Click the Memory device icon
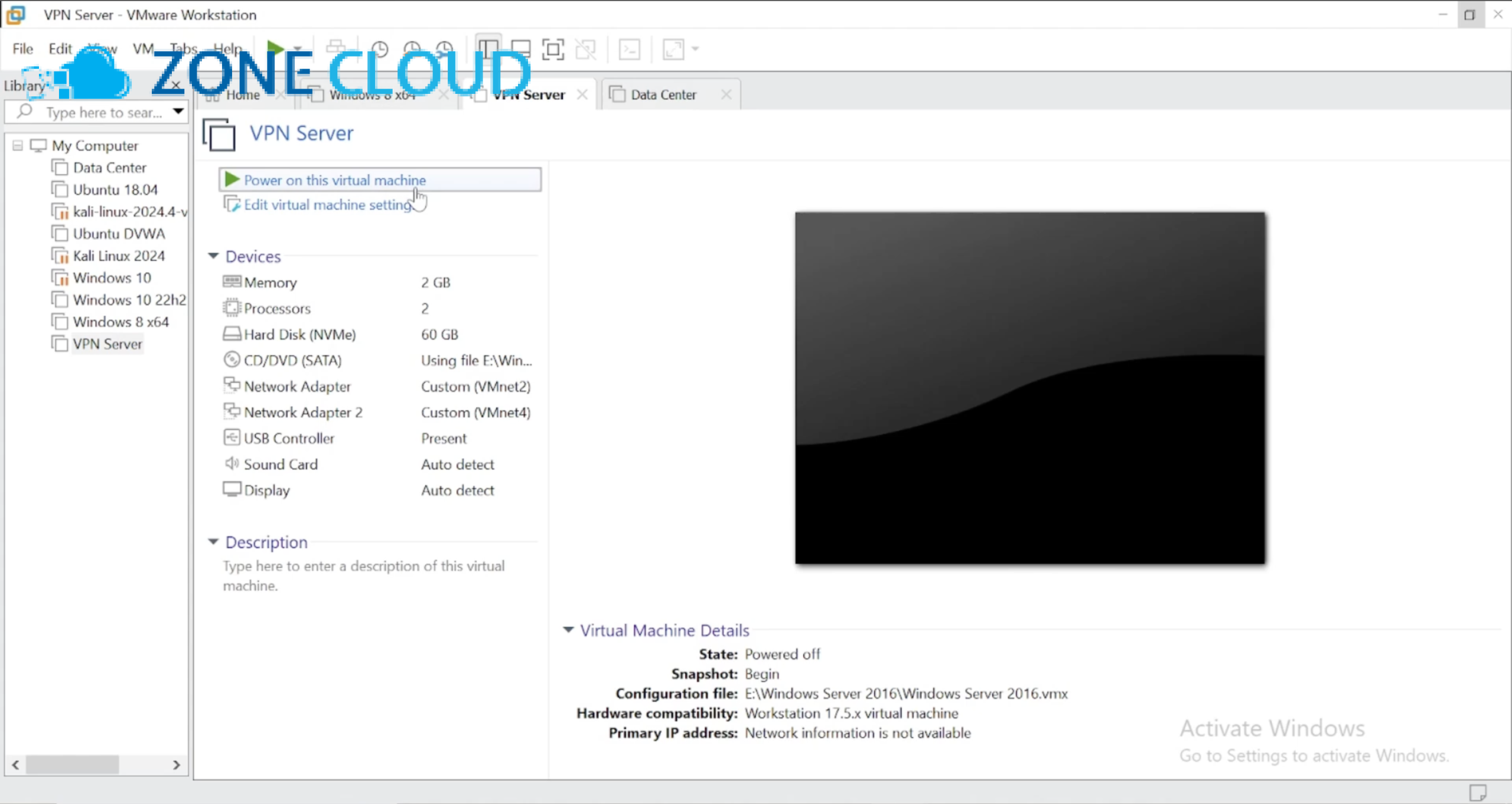The image size is (1512, 804). click(232, 282)
